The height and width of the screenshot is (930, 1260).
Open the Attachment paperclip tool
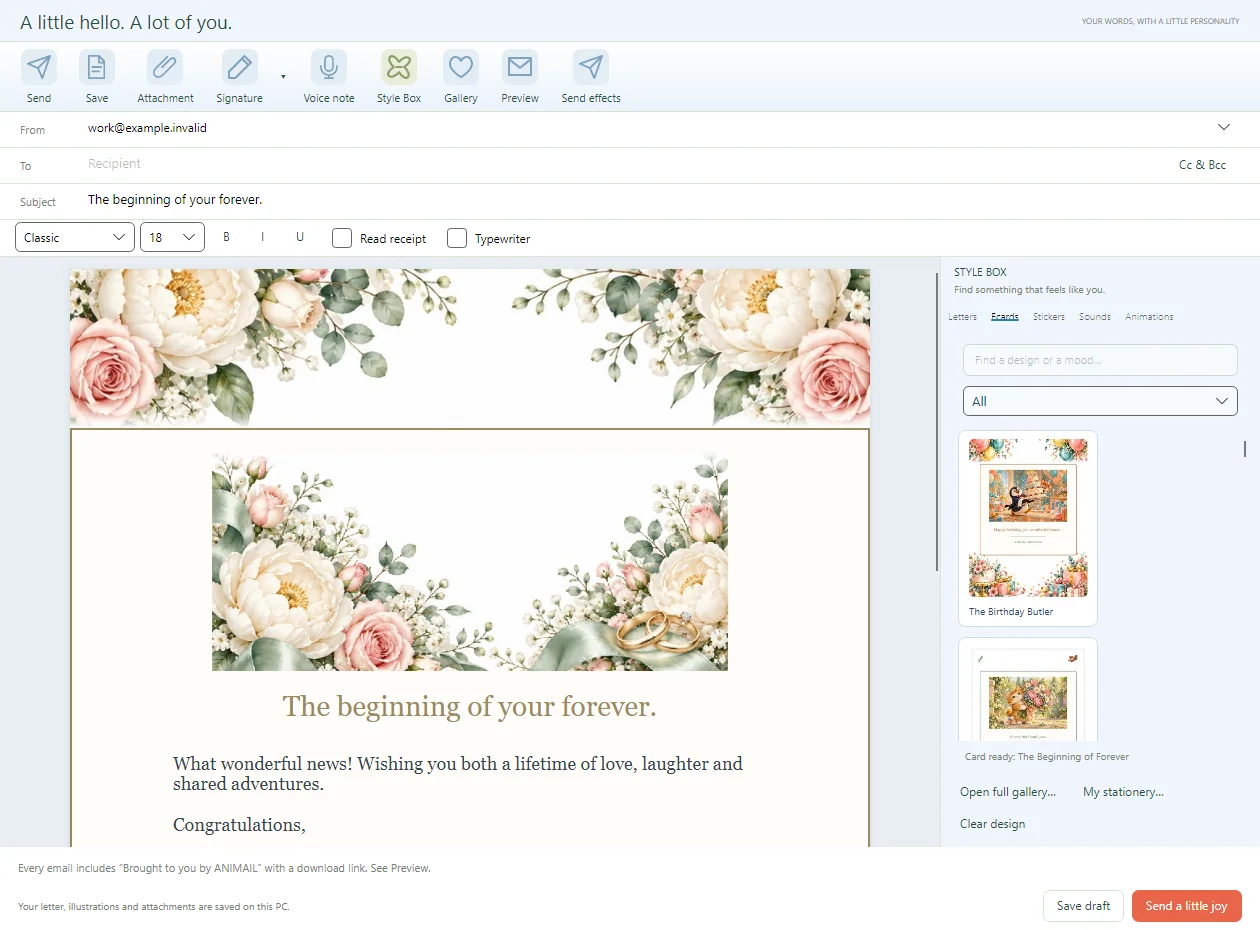coord(165,67)
